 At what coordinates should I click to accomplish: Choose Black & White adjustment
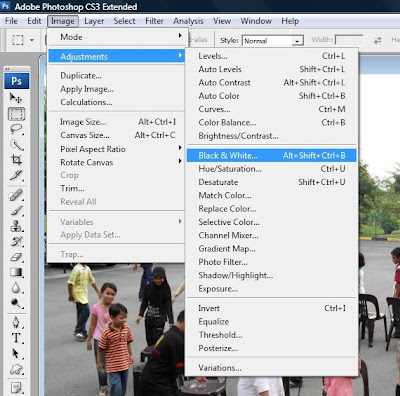(272, 155)
